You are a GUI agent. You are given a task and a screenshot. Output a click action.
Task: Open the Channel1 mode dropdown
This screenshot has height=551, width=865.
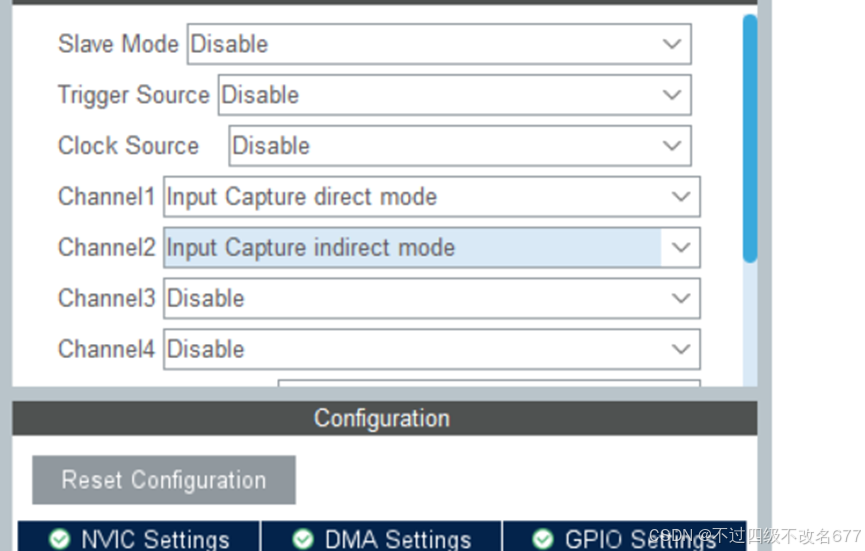click(432, 197)
